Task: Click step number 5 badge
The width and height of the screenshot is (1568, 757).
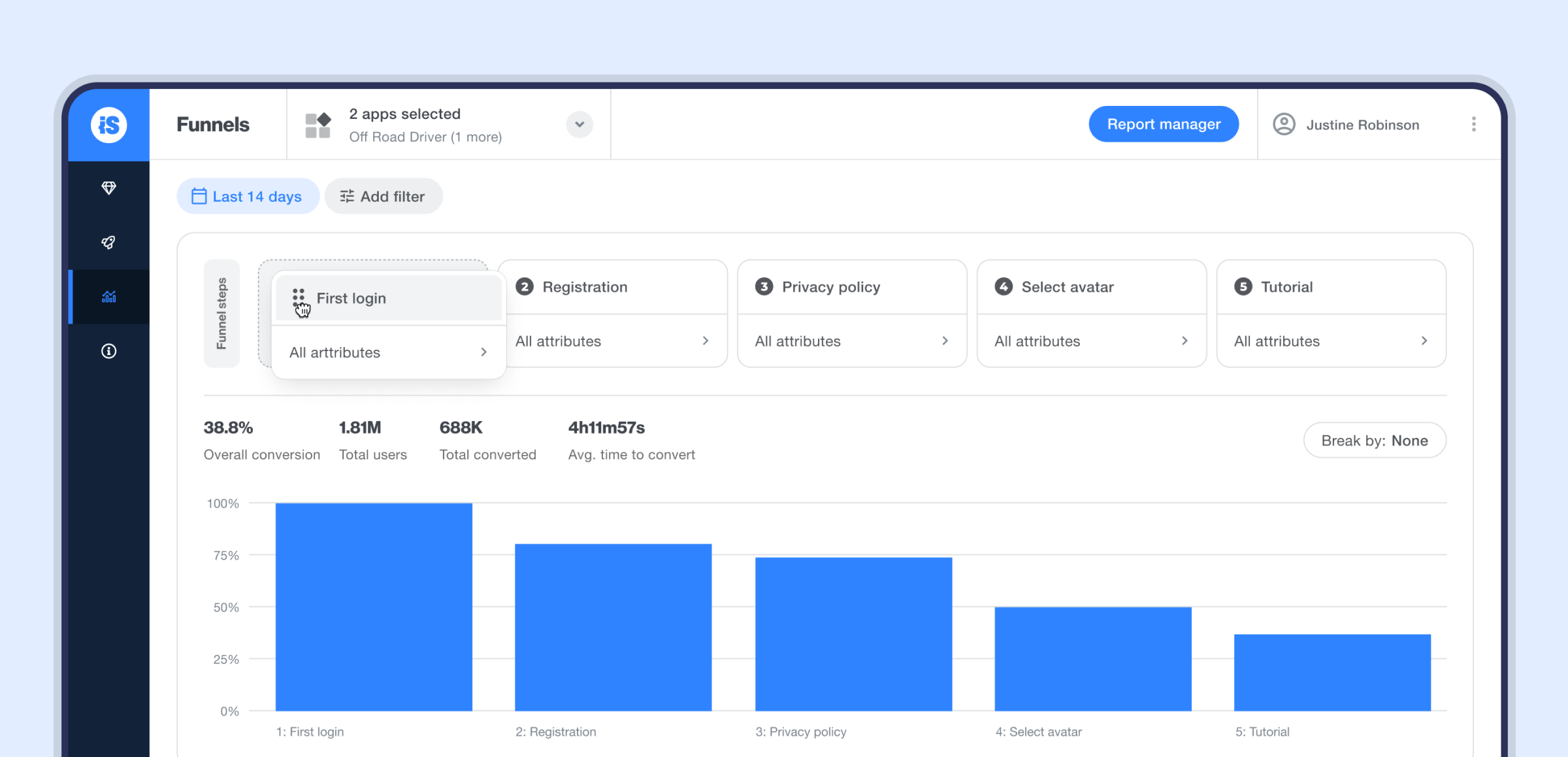Action: click(x=1243, y=286)
